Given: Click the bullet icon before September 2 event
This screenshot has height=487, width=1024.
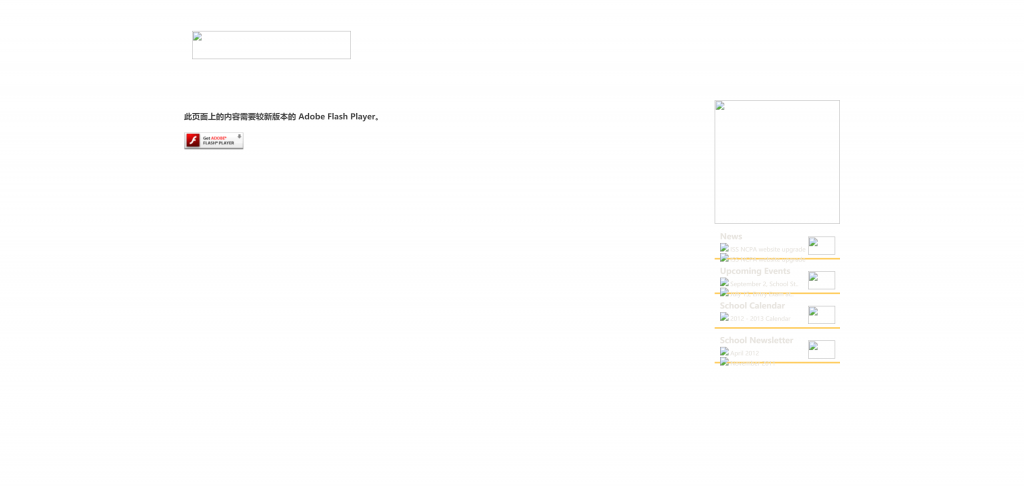Looking at the screenshot, I should (724, 283).
